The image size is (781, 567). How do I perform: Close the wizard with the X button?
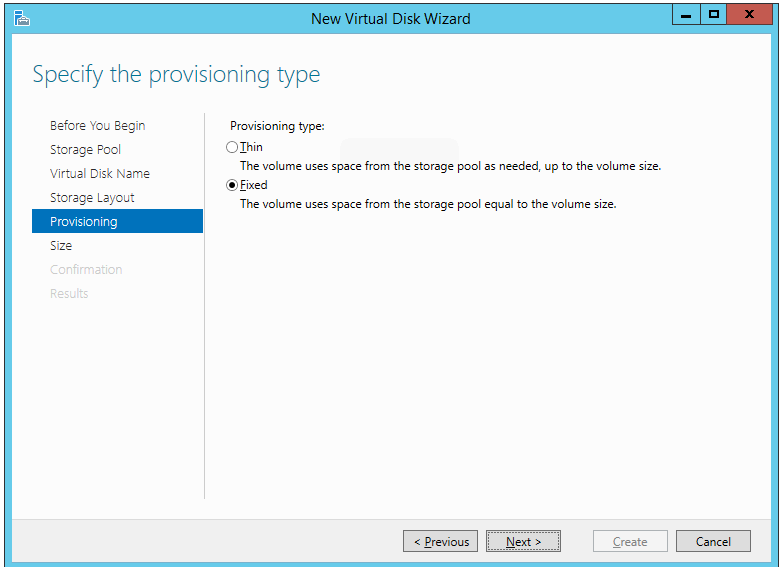coord(749,14)
